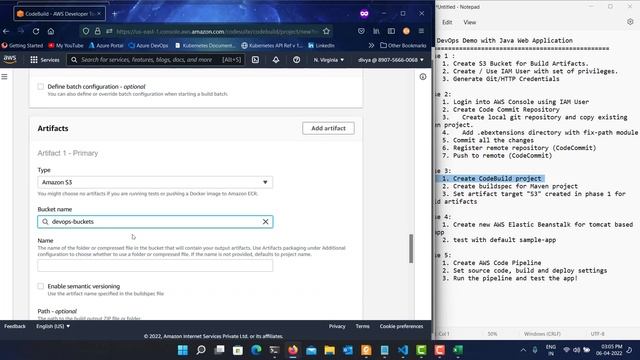Bookmark this page with star
The height and width of the screenshot is (360, 640).
[326, 31]
